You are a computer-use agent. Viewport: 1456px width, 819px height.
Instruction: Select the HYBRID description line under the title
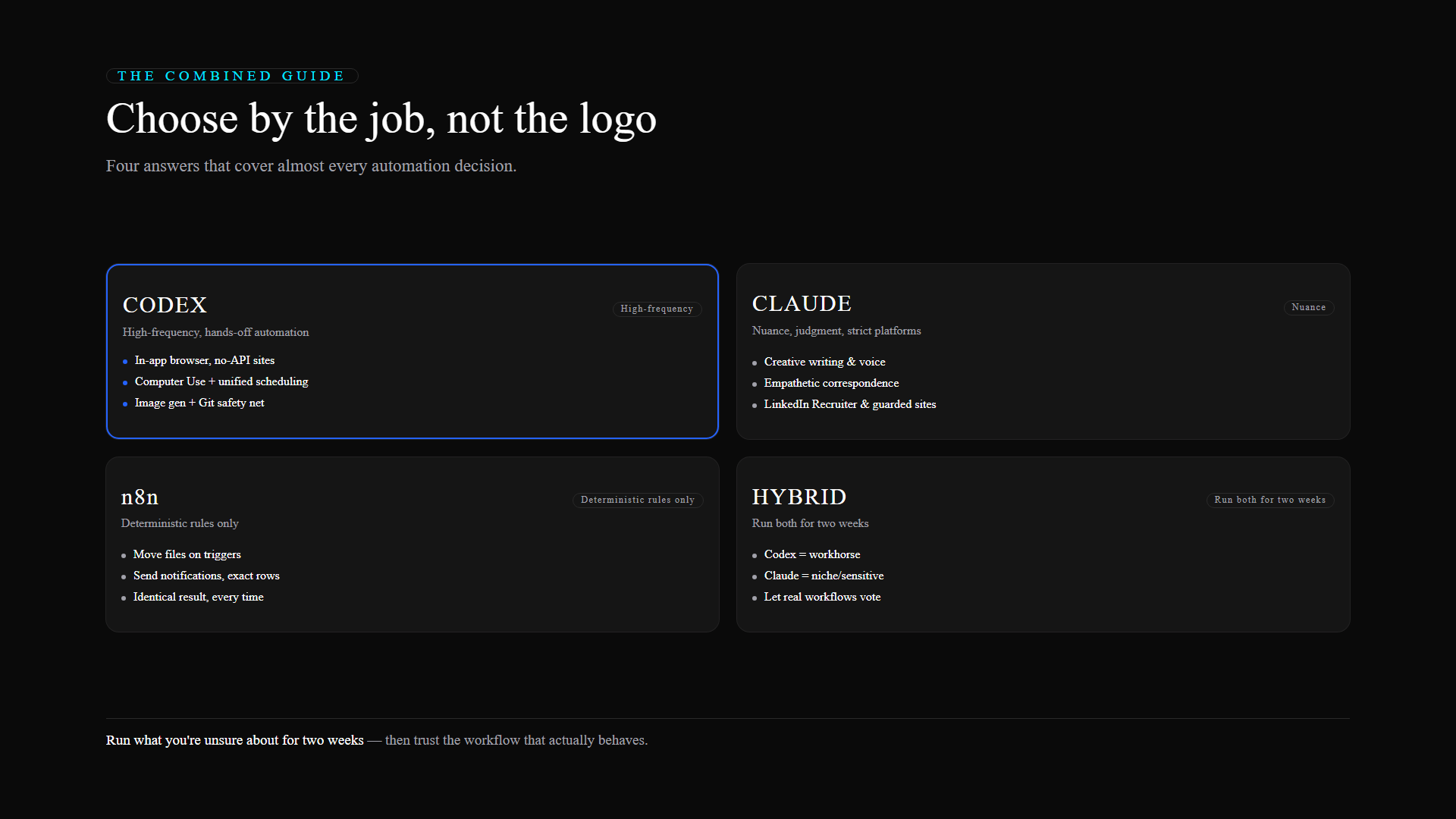pyautogui.click(x=811, y=523)
